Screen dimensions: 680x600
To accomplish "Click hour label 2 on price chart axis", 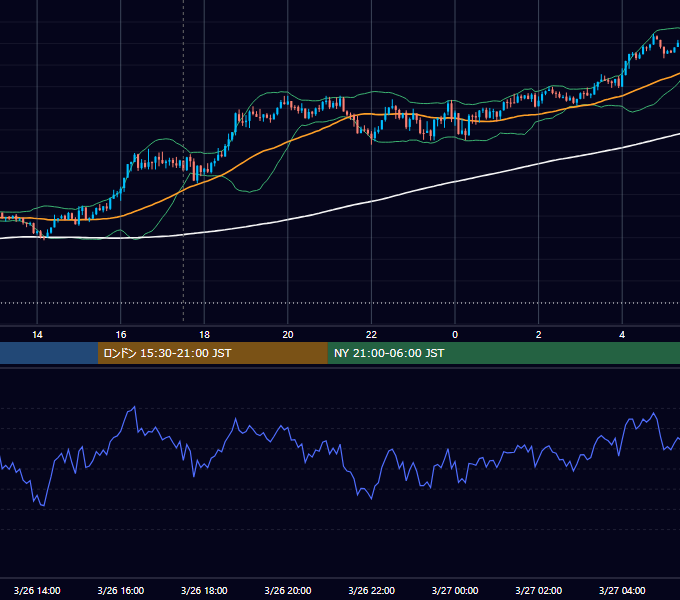I will pos(539,335).
